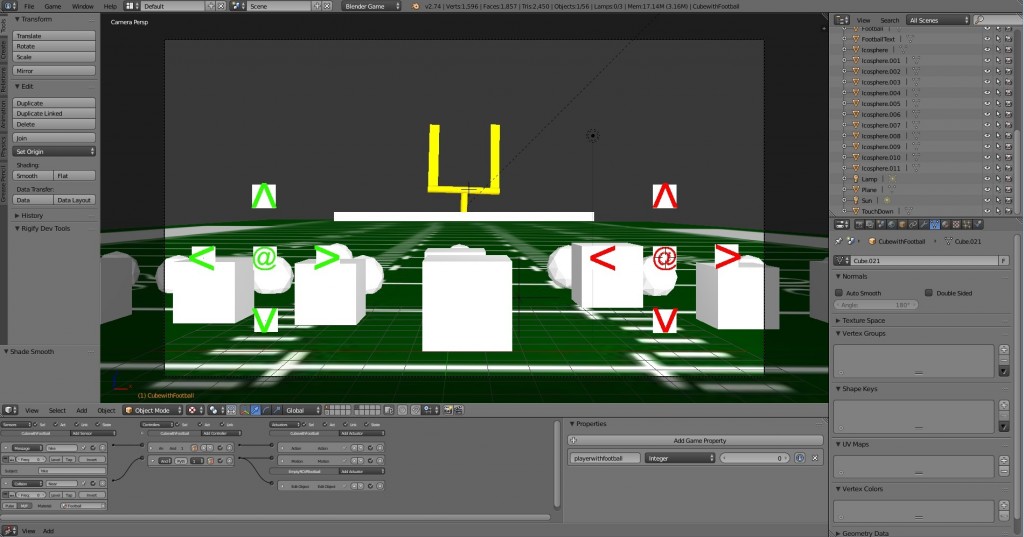Viewport: 1024px width, 537px height.
Task: Click the Translate button
Action: click(54, 36)
